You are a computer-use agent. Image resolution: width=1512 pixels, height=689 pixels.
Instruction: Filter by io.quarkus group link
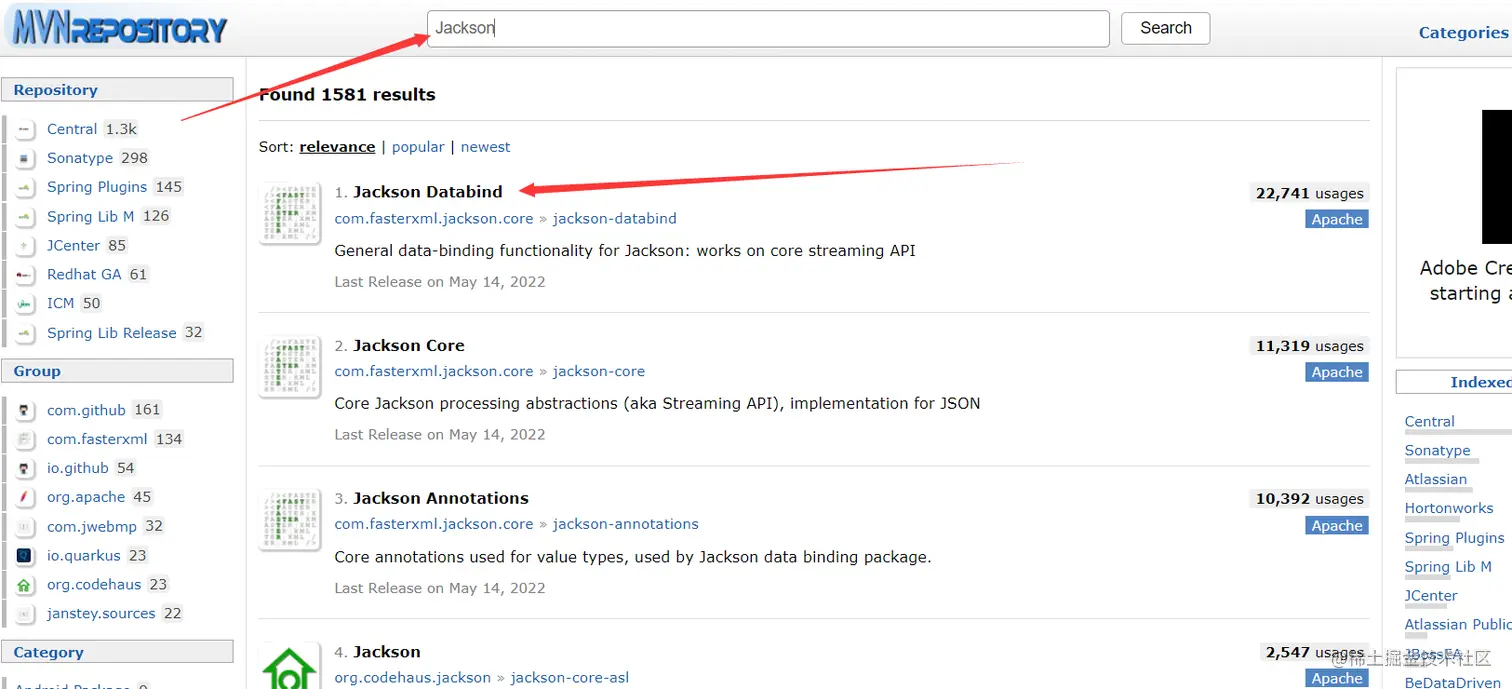tap(84, 555)
